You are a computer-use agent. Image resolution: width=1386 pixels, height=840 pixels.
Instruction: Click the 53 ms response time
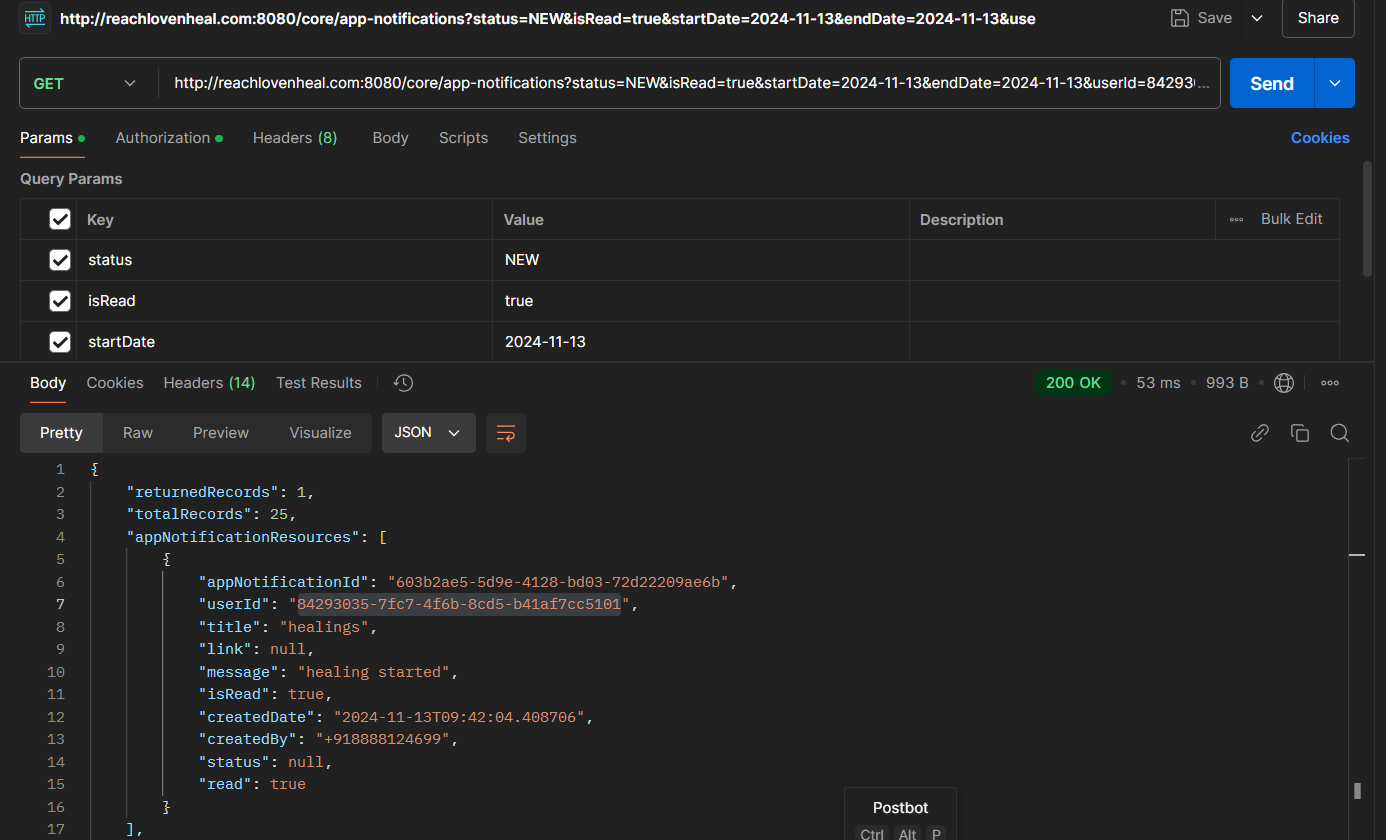1158,383
